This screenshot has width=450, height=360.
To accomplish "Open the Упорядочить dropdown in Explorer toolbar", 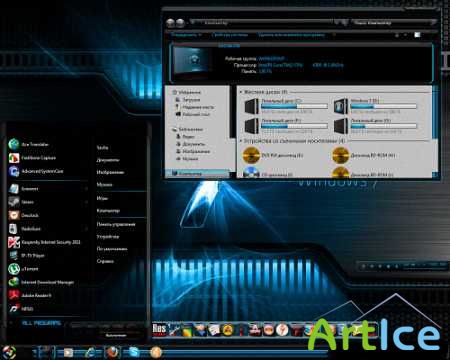I will 186,35.
